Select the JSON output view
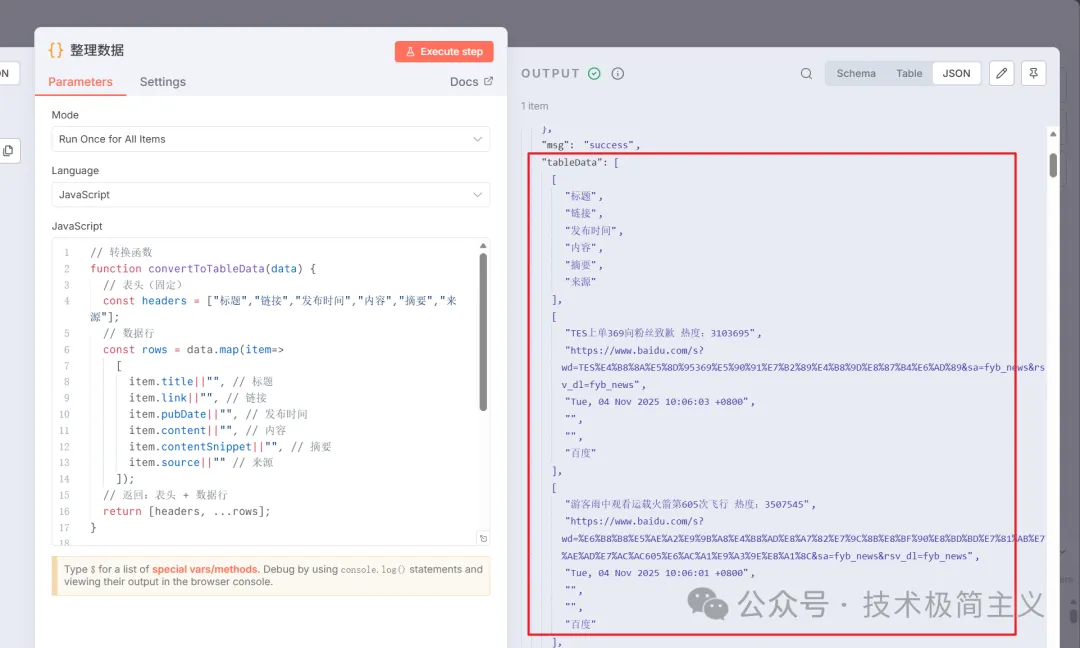Image resolution: width=1080 pixels, height=648 pixels. click(x=956, y=74)
